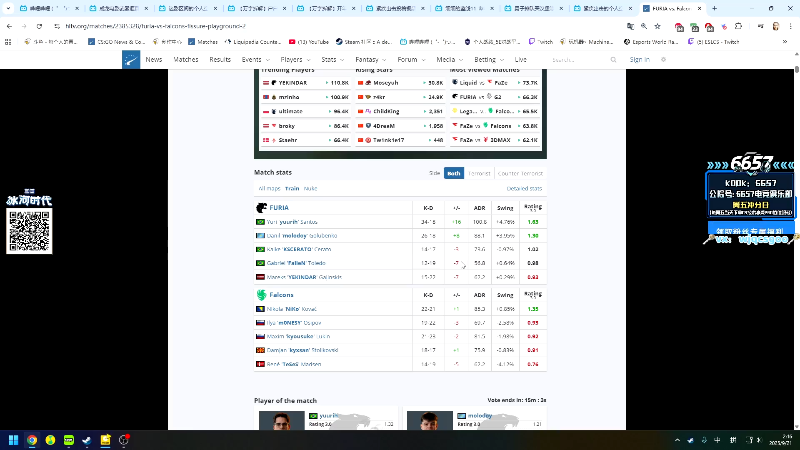Switch to the All maps stats tab

pyautogui.click(x=269, y=188)
